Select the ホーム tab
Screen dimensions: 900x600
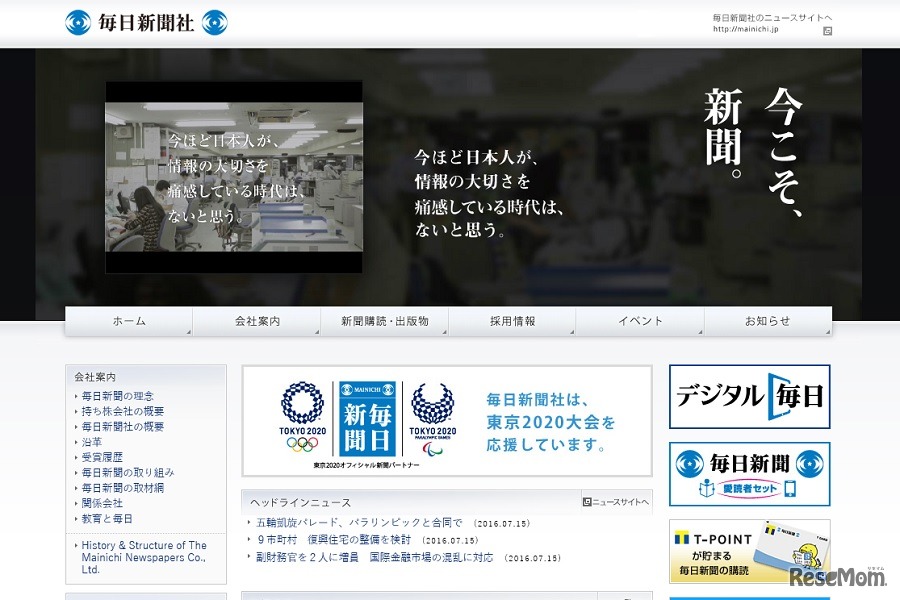(x=128, y=321)
